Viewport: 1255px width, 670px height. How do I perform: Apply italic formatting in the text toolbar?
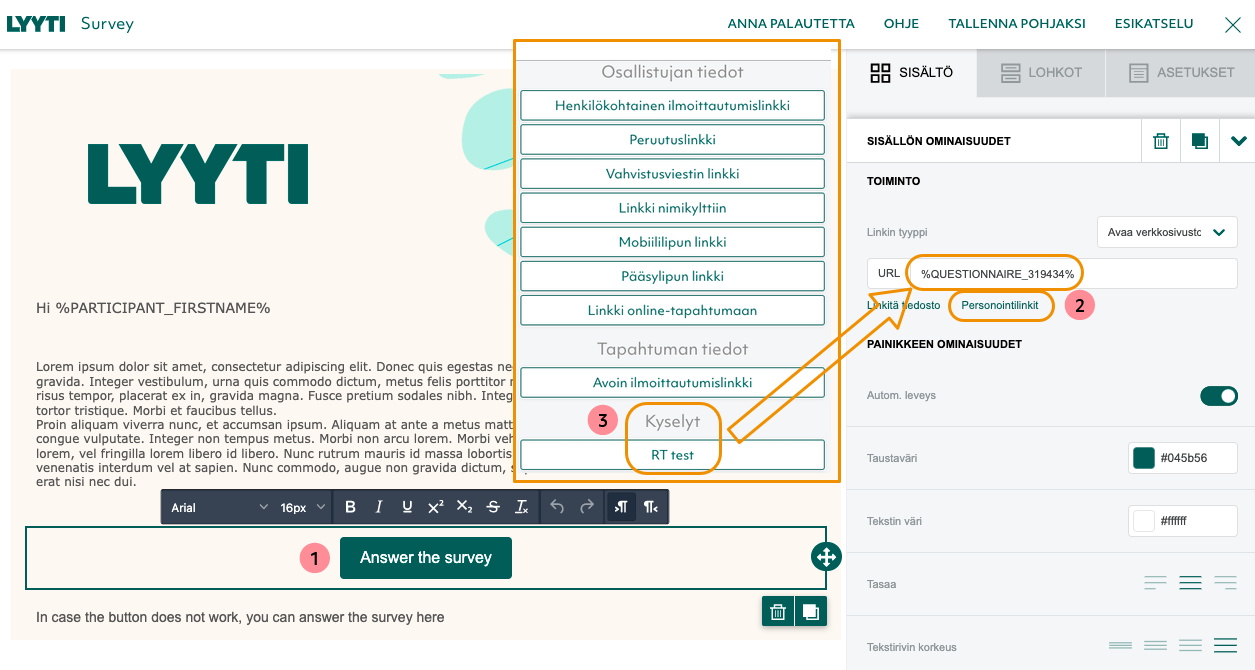coord(379,507)
